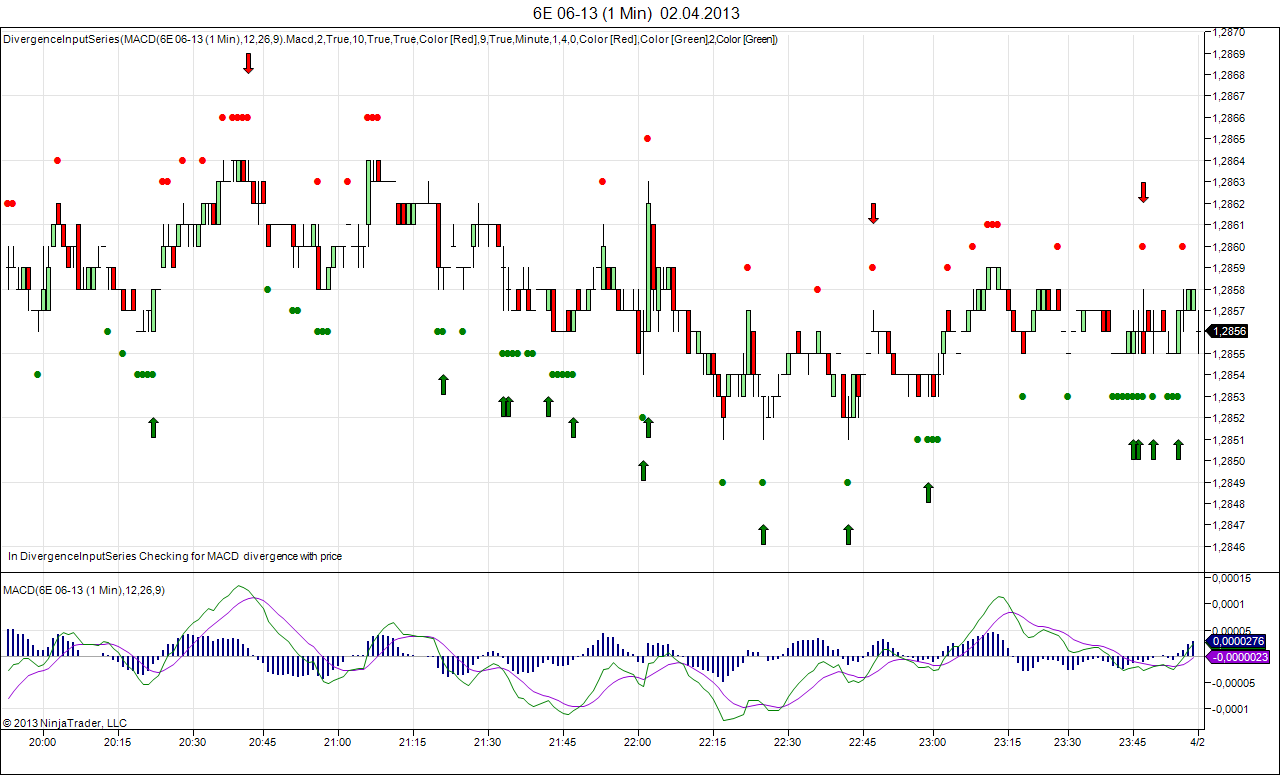Click the 20:15 time axis label
Image resolution: width=1280 pixels, height=775 pixels.
pyautogui.click(x=118, y=742)
